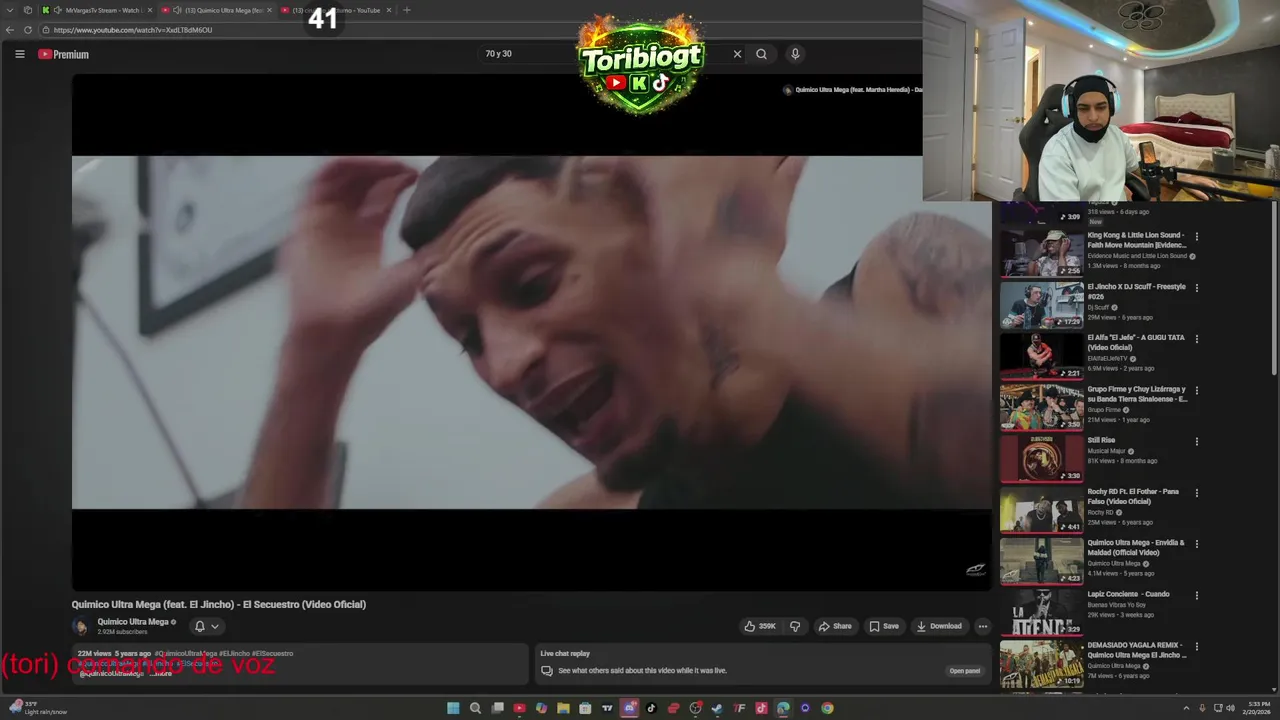Save the video to a playlist

[x=884, y=626]
